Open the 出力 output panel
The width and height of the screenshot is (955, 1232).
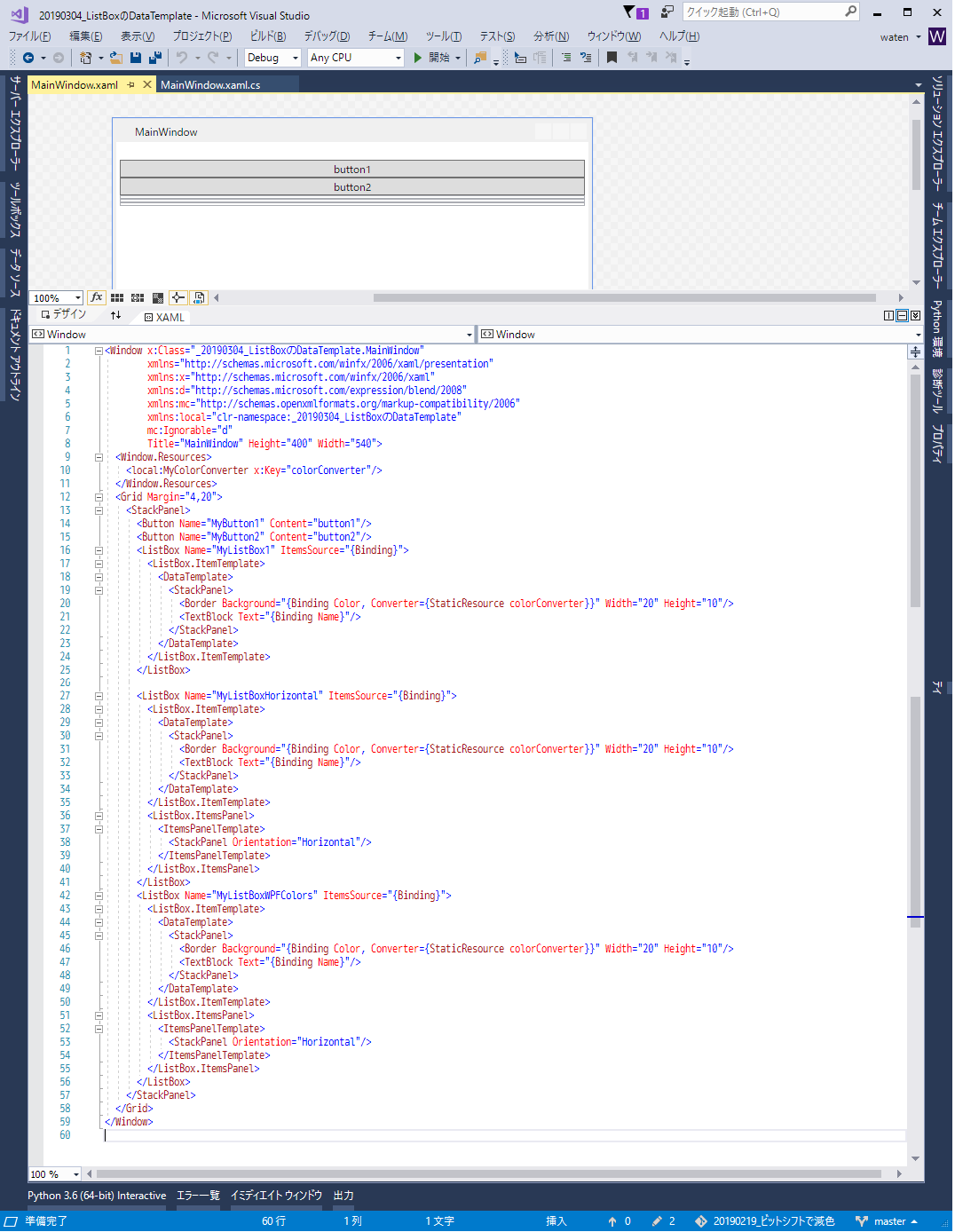[343, 1196]
